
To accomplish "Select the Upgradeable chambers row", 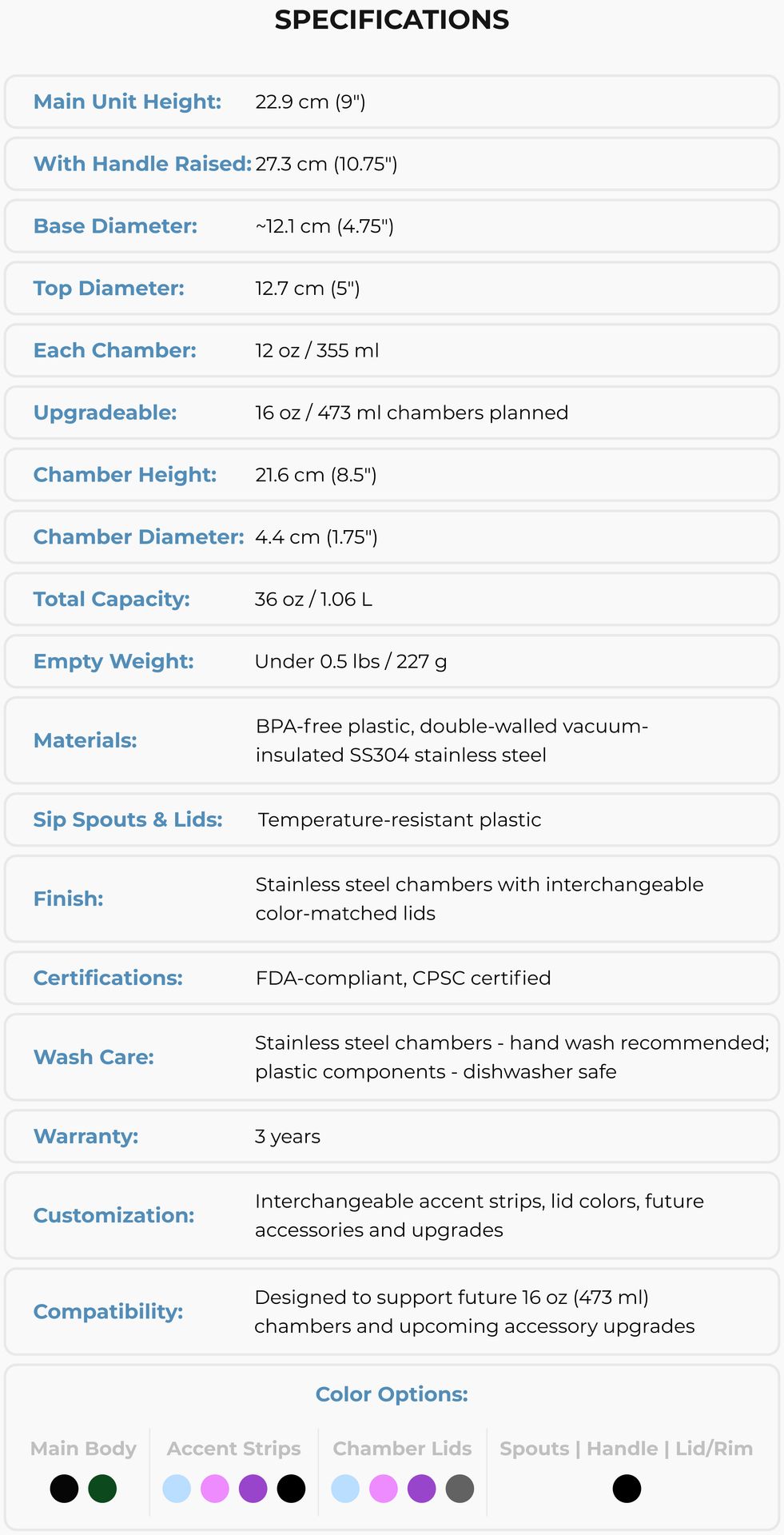I will tap(392, 413).
